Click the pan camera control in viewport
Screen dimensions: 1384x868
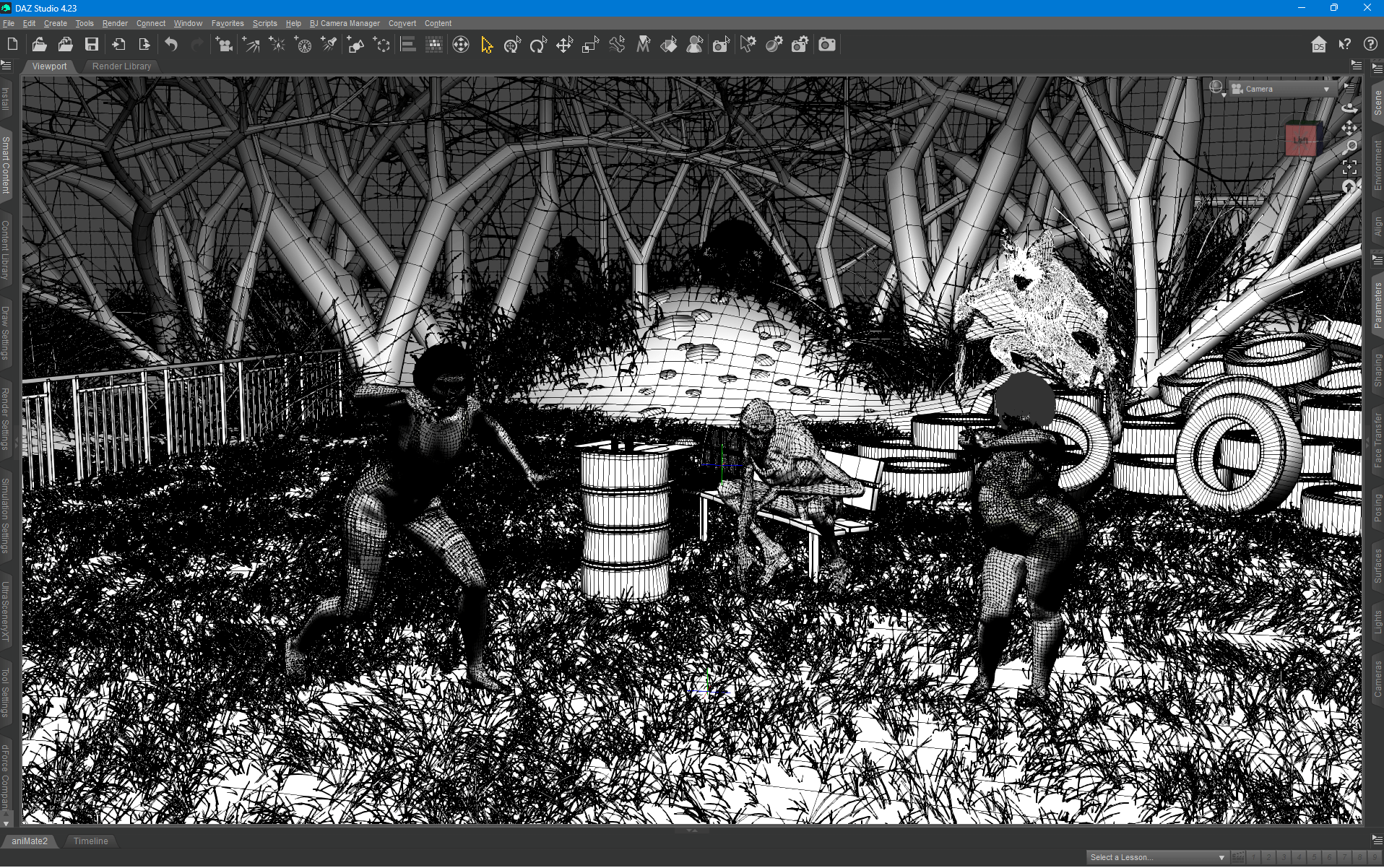1349,128
